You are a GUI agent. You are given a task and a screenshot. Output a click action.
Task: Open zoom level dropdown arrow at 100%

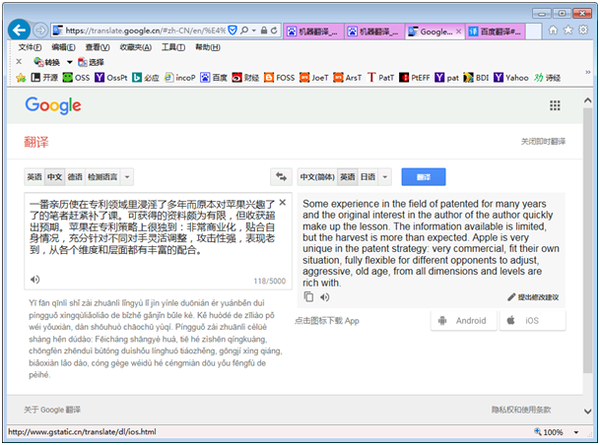click(576, 432)
